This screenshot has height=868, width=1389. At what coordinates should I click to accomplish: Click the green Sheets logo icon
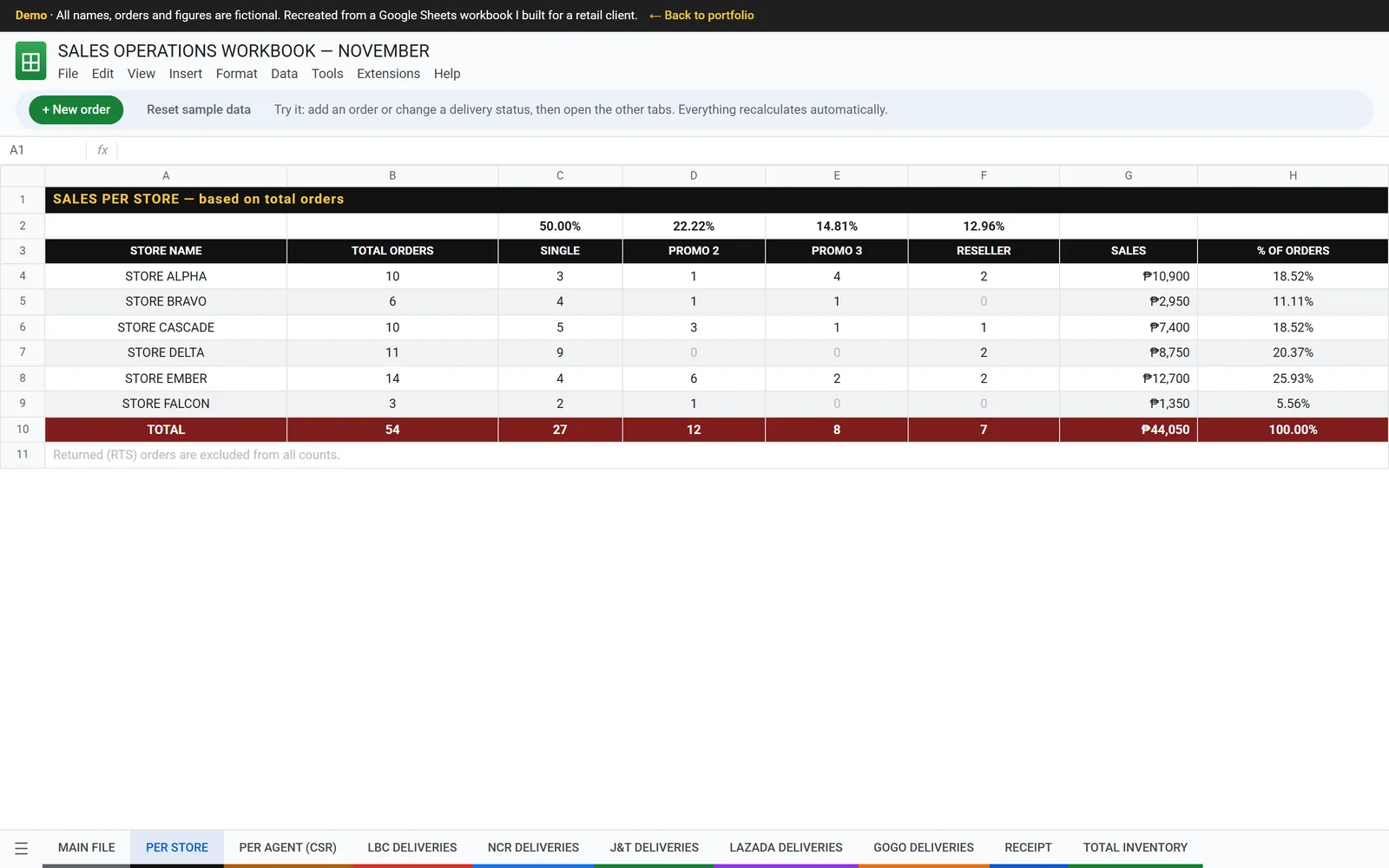click(x=30, y=62)
